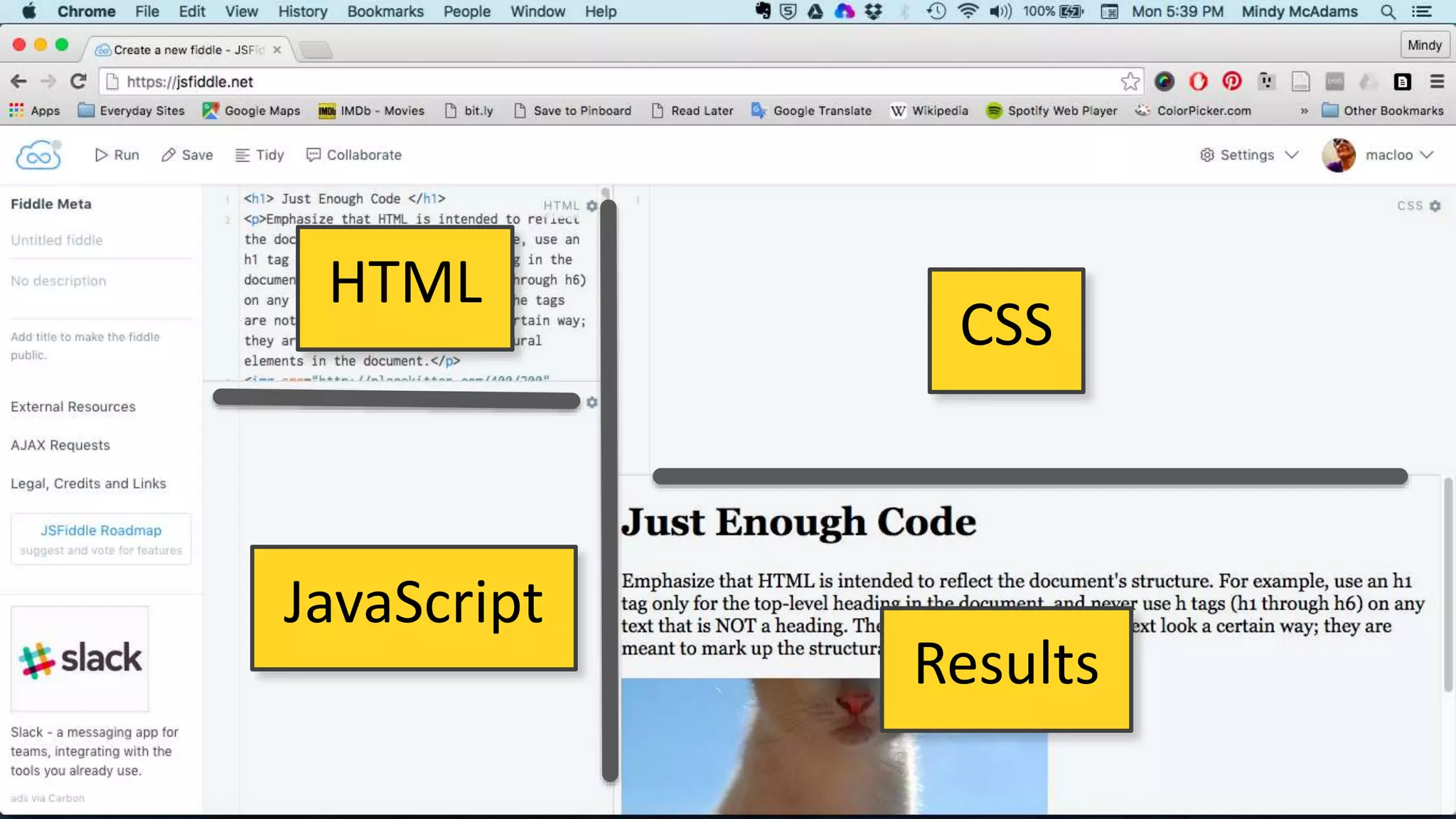Open the History menu
Image resolution: width=1456 pixels, height=819 pixels.
pyautogui.click(x=303, y=11)
